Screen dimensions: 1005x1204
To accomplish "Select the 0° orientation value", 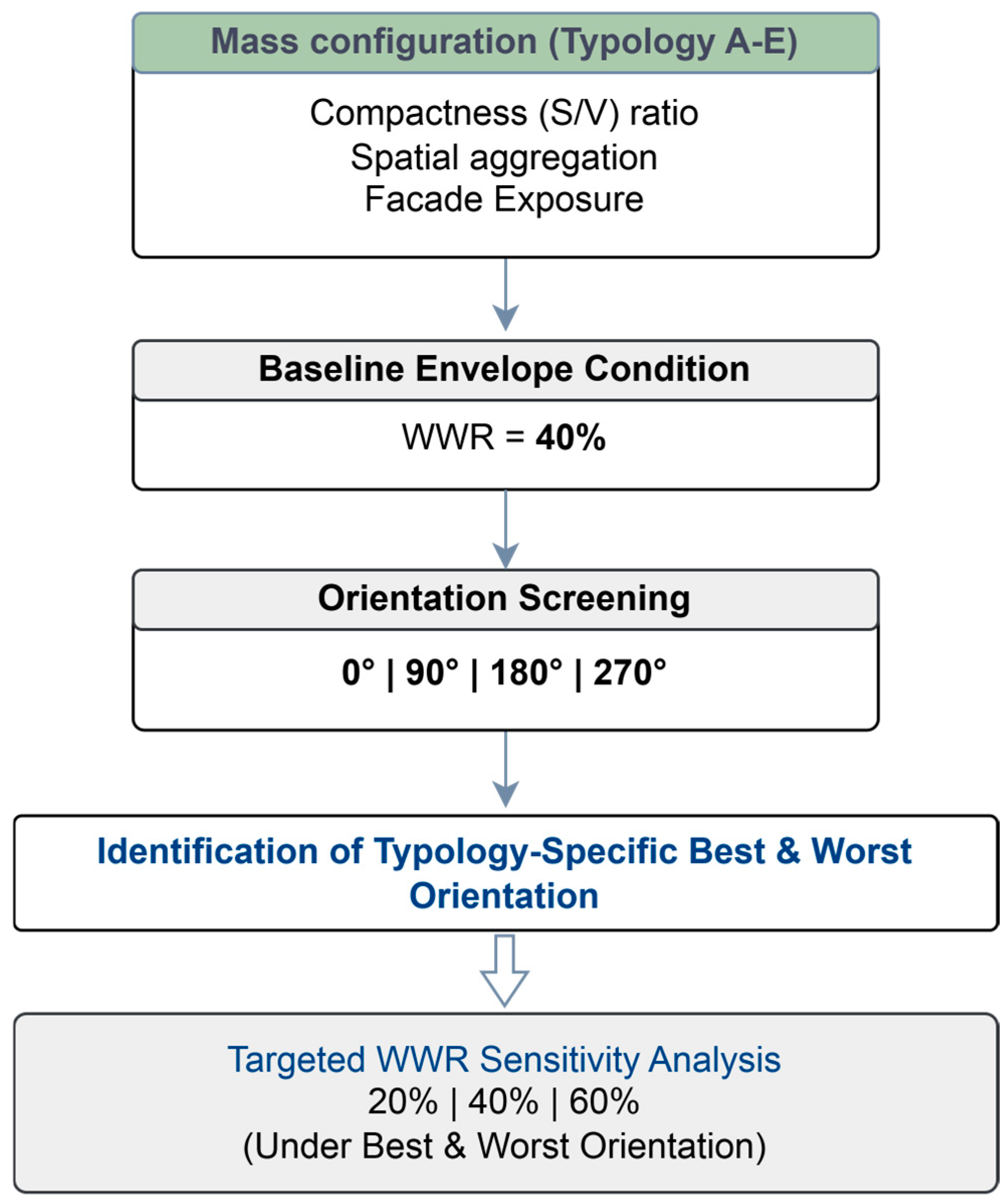I will (358, 672).
